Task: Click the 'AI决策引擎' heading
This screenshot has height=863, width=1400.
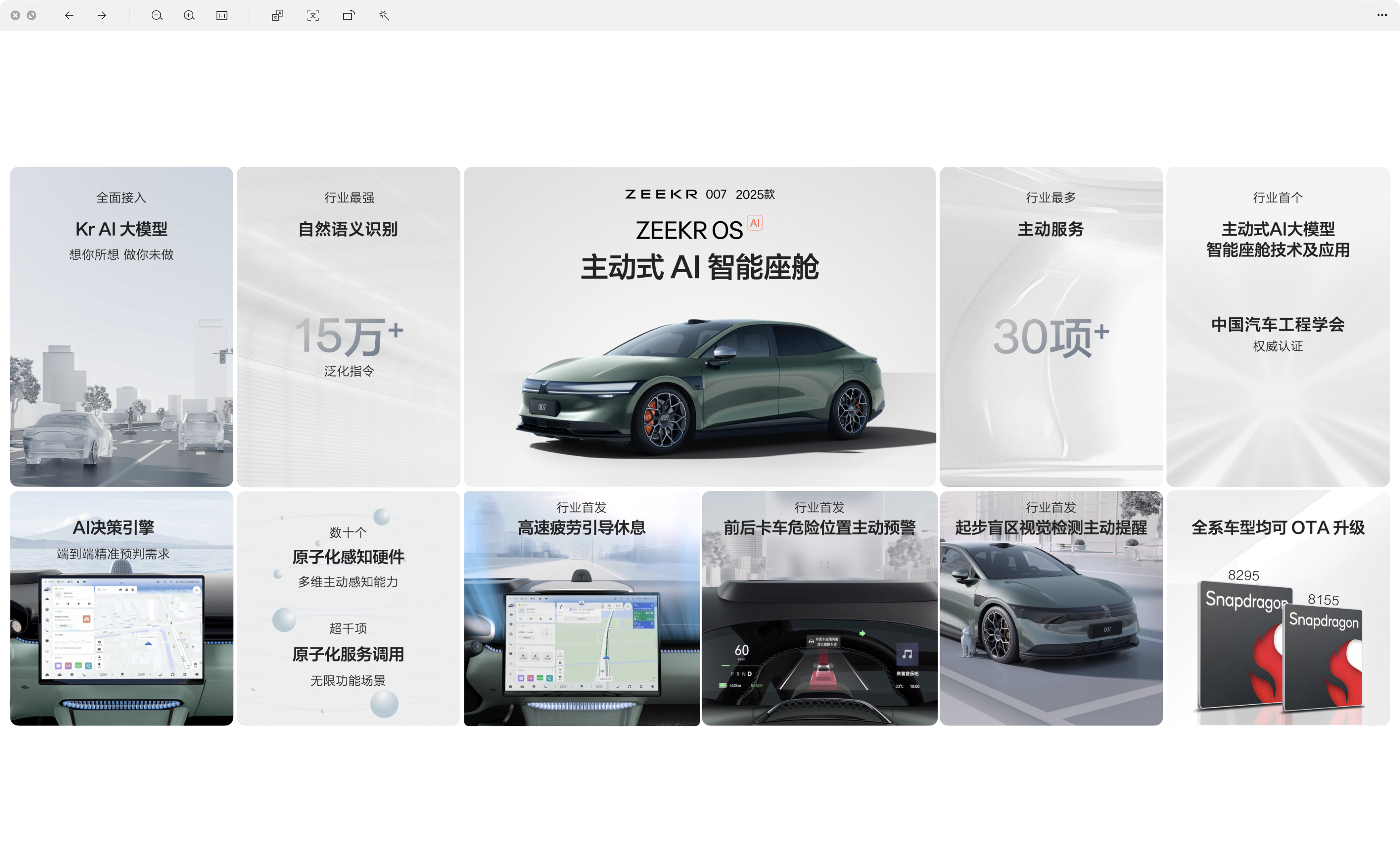Action: [x=113, y=528]
